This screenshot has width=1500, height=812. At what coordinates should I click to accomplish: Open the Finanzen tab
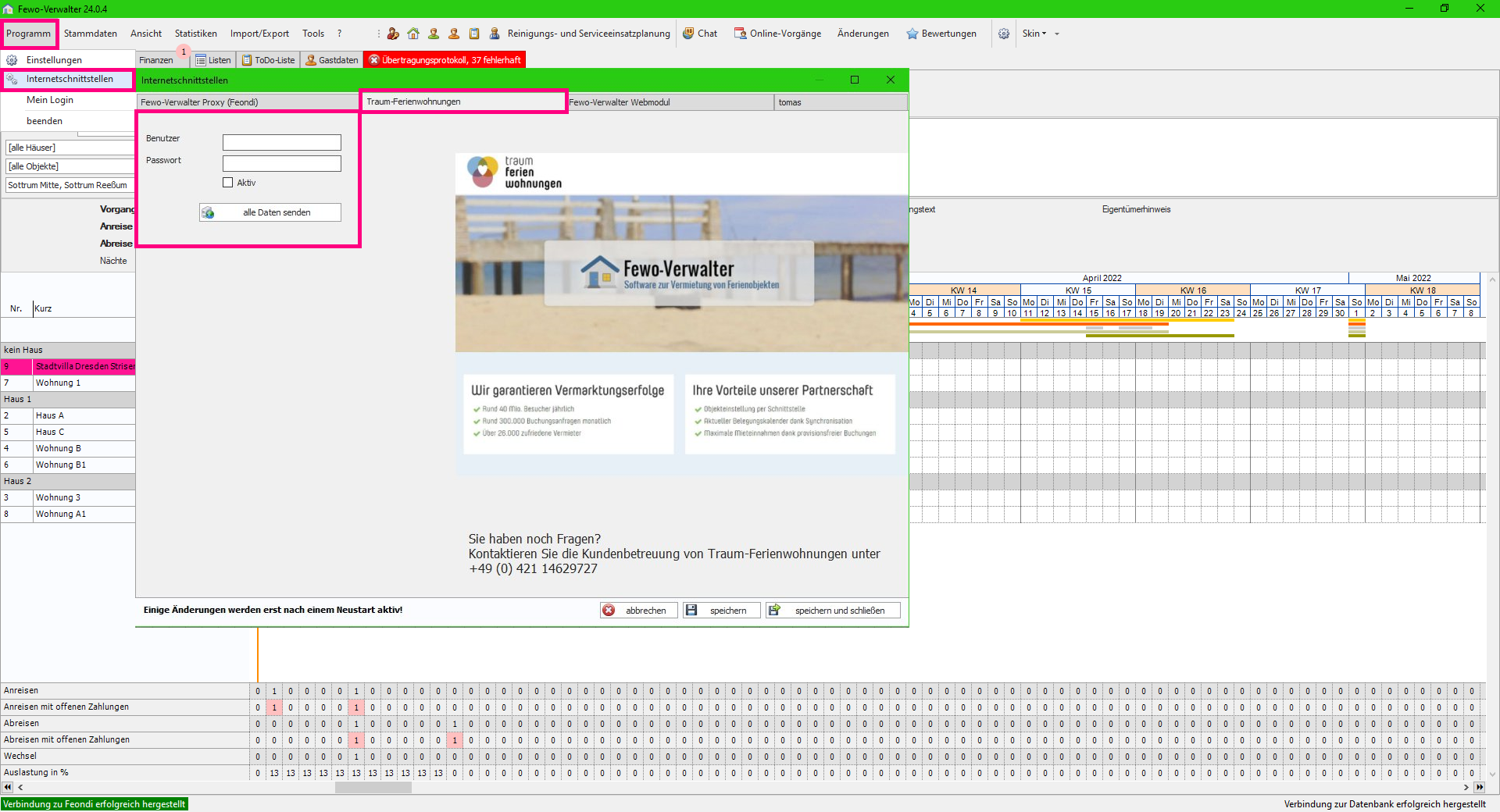[156, 60]
